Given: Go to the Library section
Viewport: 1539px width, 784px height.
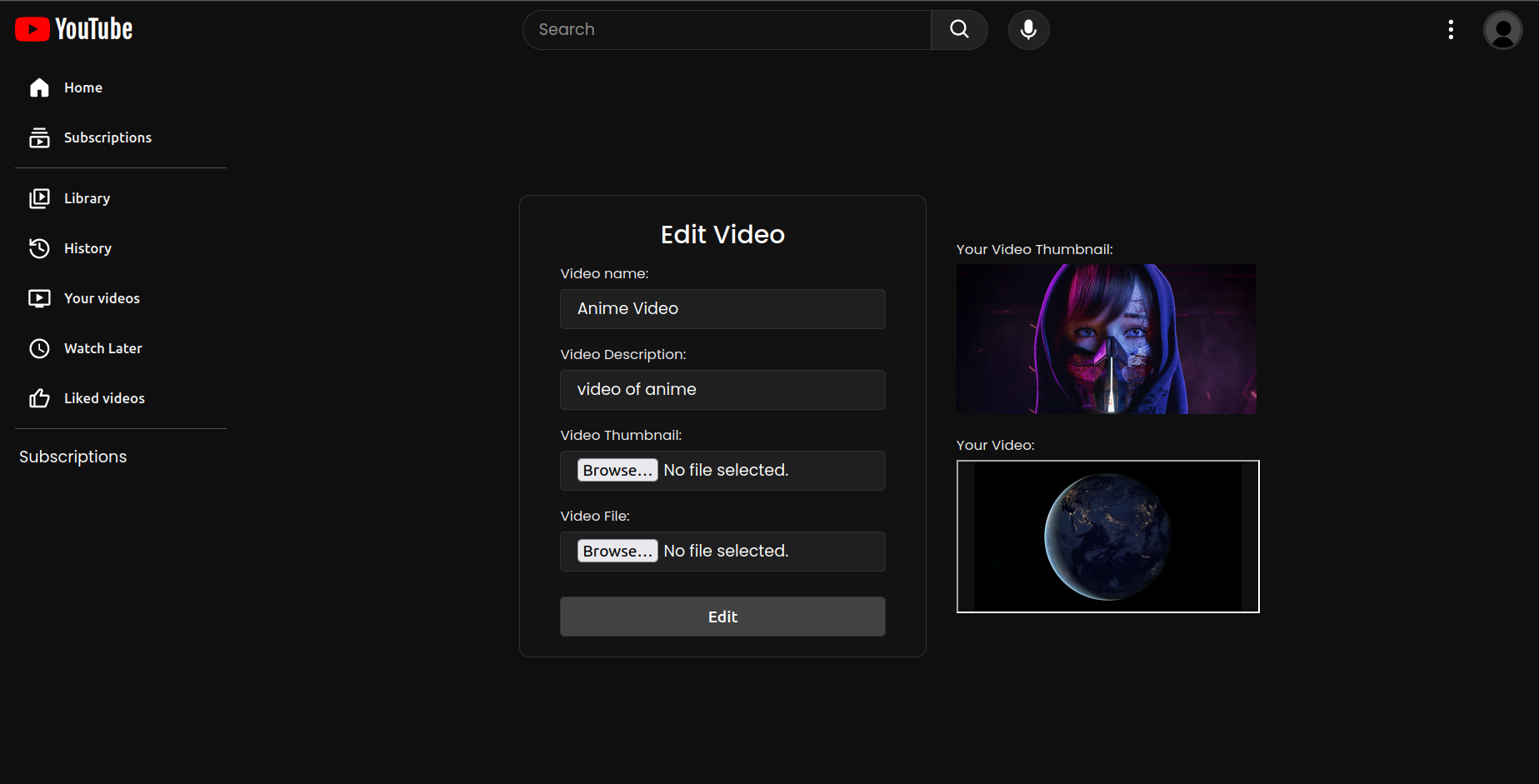Looking at the screenshot, I should pyautogui.click(x=87, y=198).
